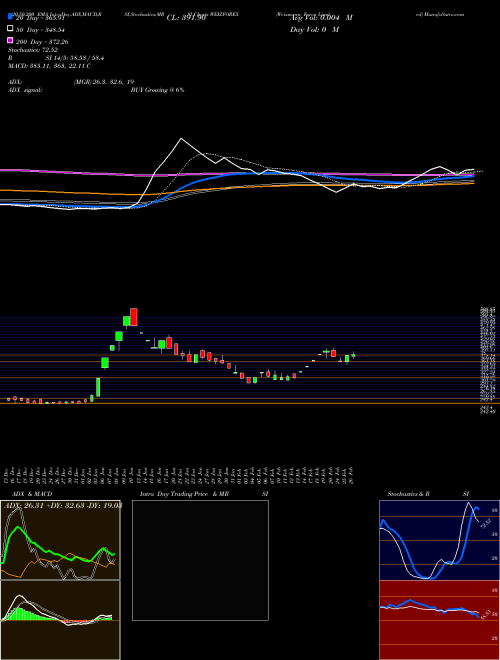This screenshot has width=500, height=660.
Task: Click the 'Intra Day Trading Price & MR' title
Action: 184,494
